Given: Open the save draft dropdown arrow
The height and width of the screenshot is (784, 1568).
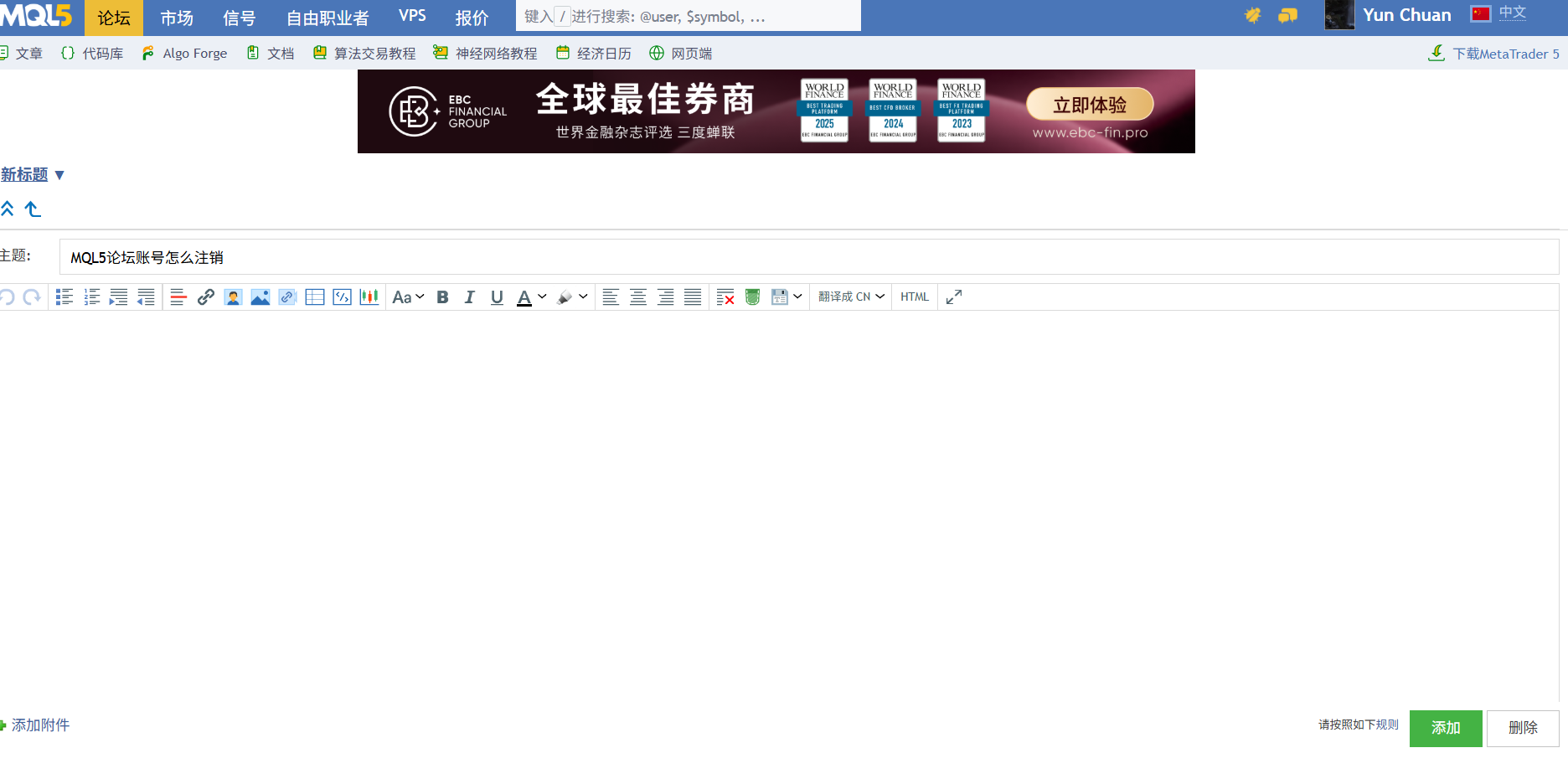Looking at the screenshot, I should click(x=797, y=297).
